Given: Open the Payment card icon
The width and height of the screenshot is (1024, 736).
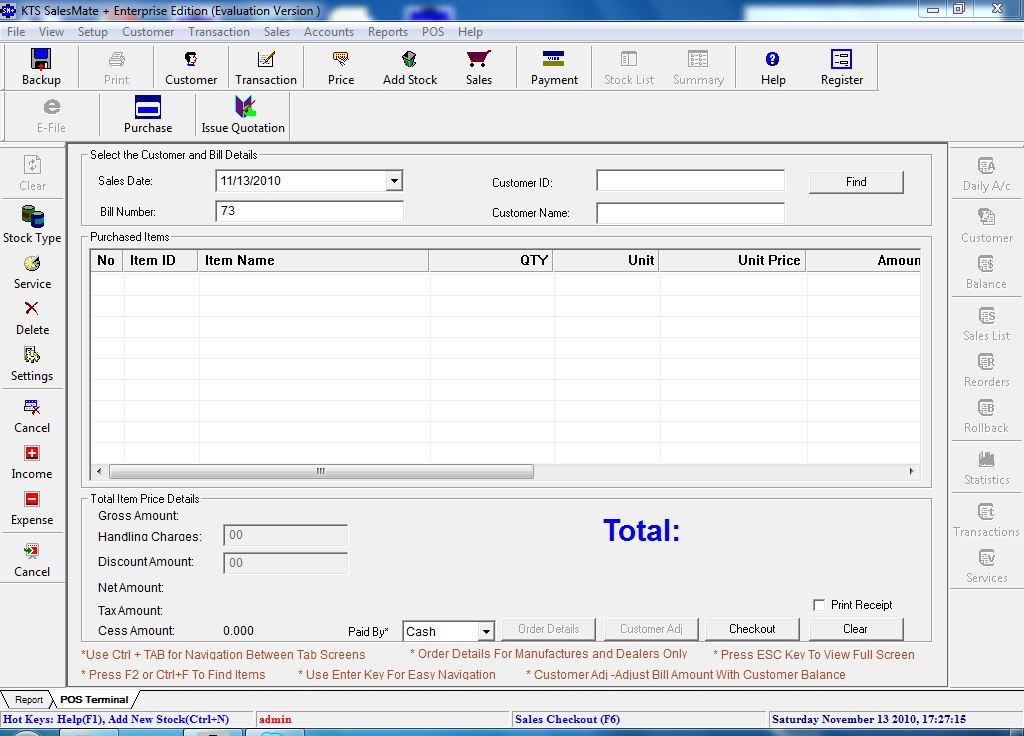Looking at the screenshot, I should 554,67.
